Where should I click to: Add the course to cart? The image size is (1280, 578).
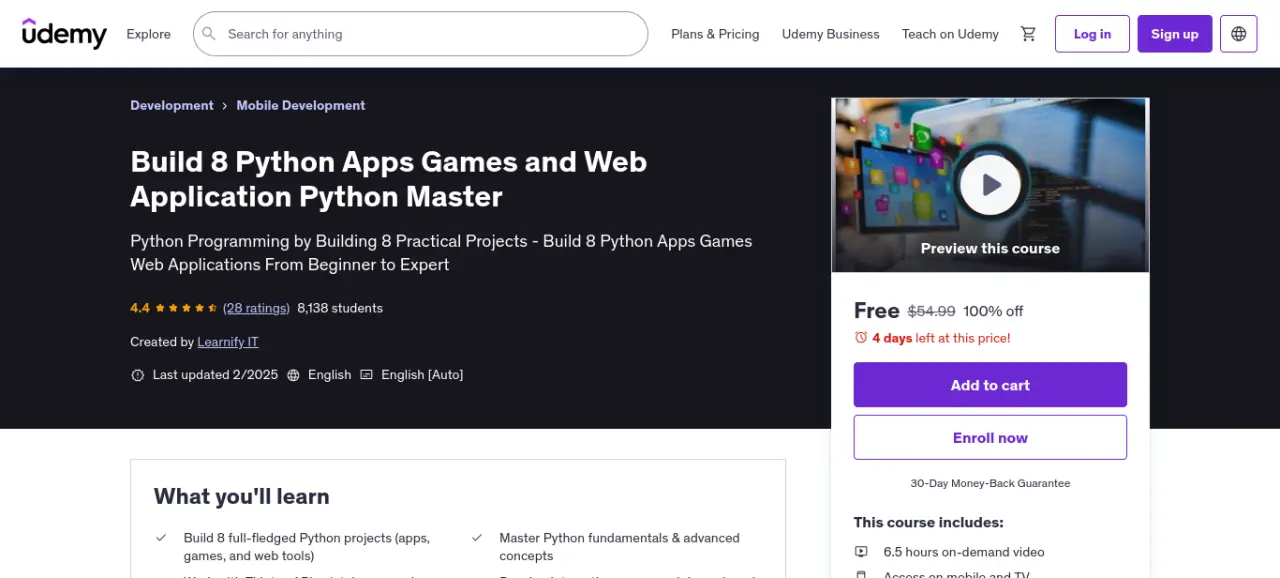[990, 385]
